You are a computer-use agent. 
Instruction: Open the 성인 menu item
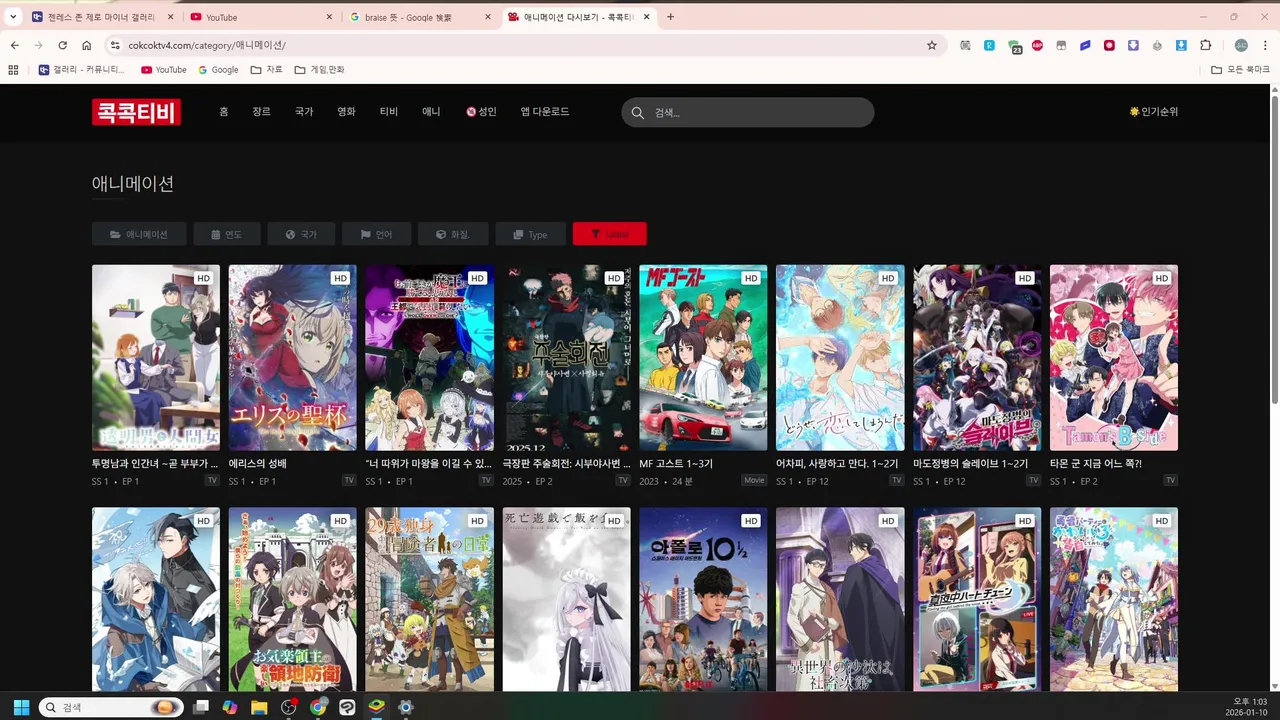481,112
